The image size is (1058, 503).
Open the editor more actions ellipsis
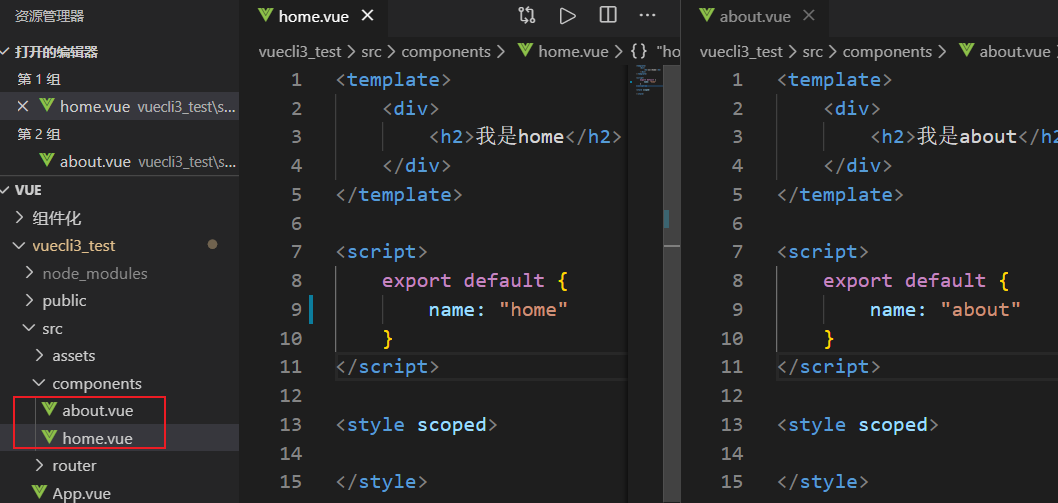click(x=648, y=15)
